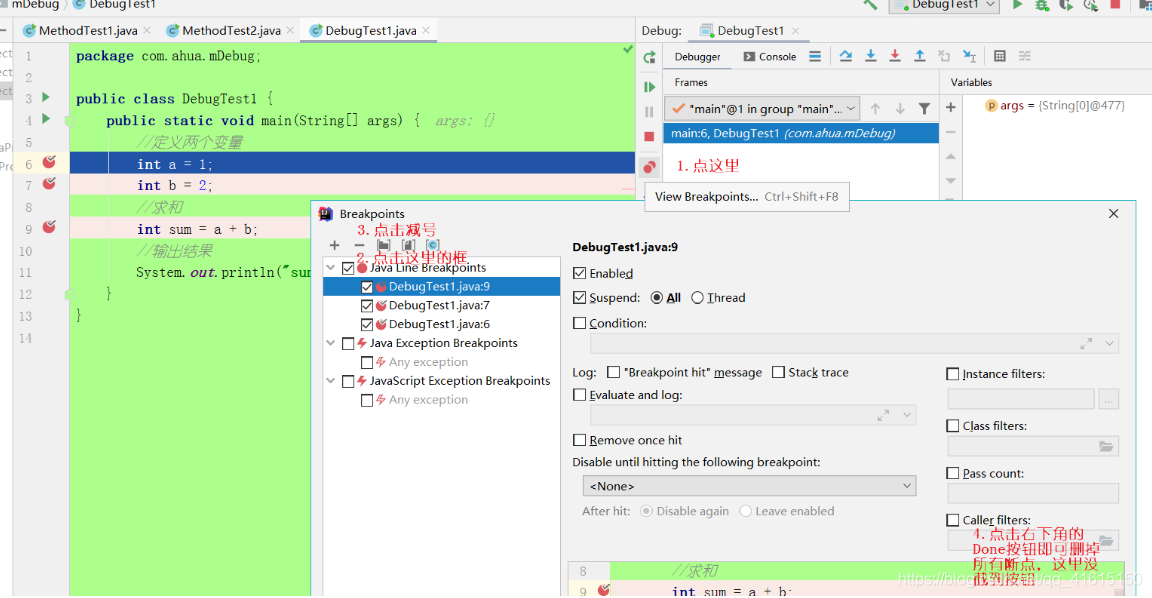Toggle breakpoint on line 9 gutter

point(49,227)
